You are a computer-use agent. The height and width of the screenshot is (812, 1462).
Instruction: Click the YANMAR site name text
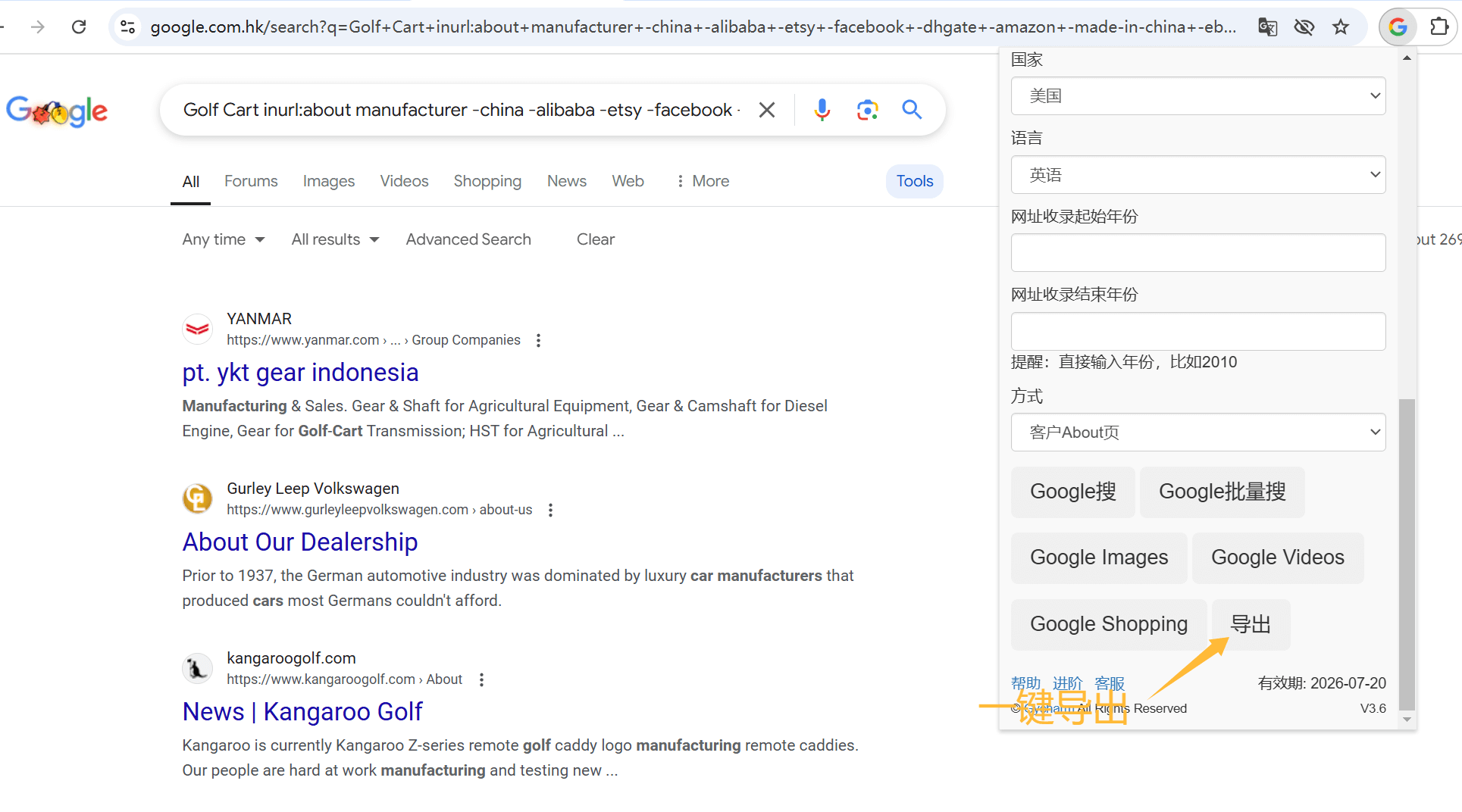259,319
